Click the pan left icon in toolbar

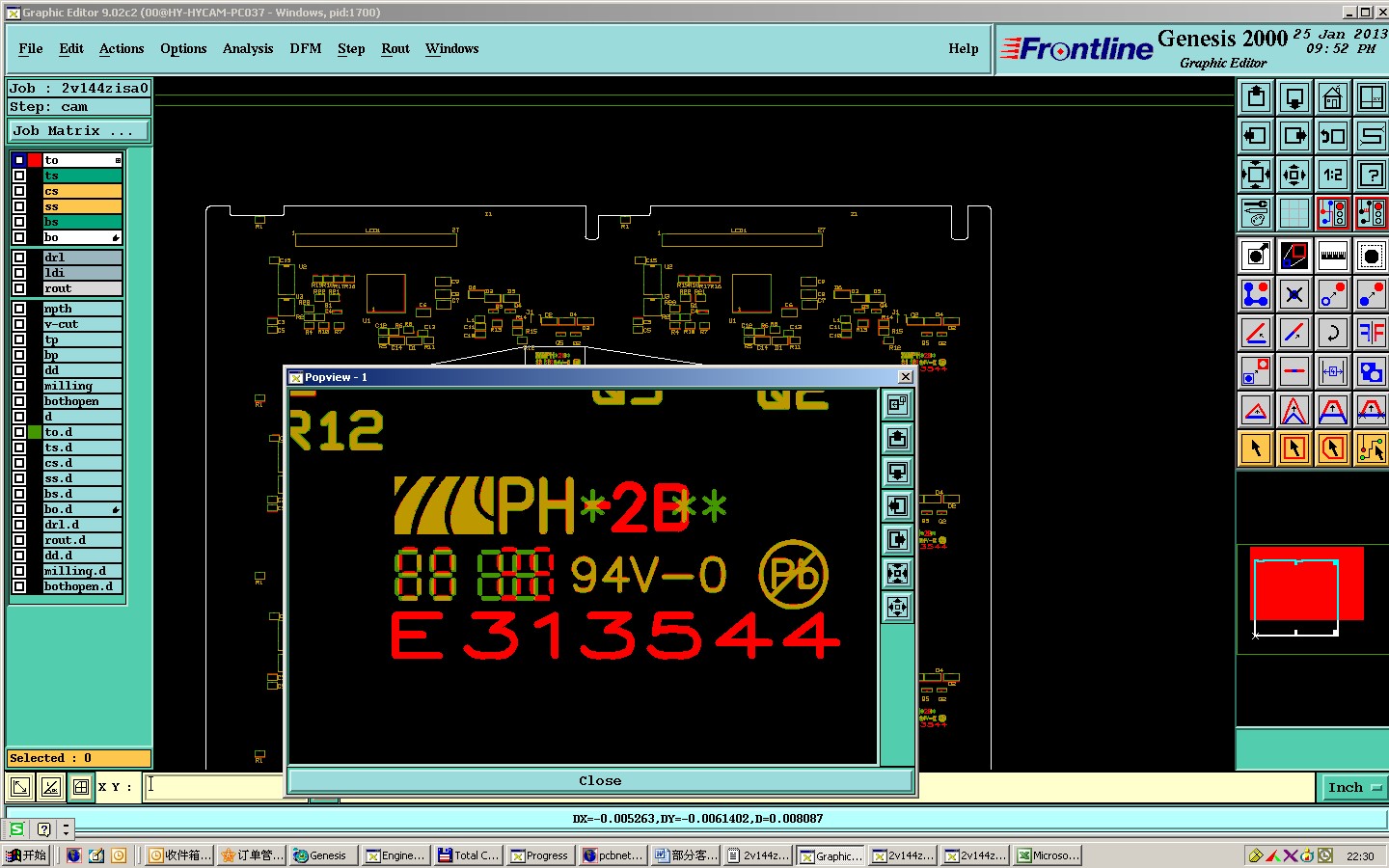(1256, 136)
